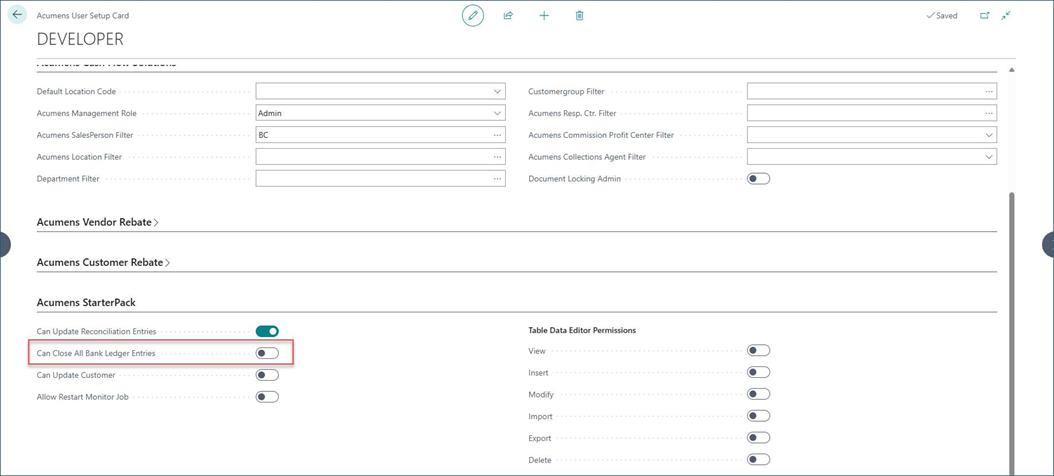1054x476 pixels.
Task: Open the share icon menu
Action: 508,15
